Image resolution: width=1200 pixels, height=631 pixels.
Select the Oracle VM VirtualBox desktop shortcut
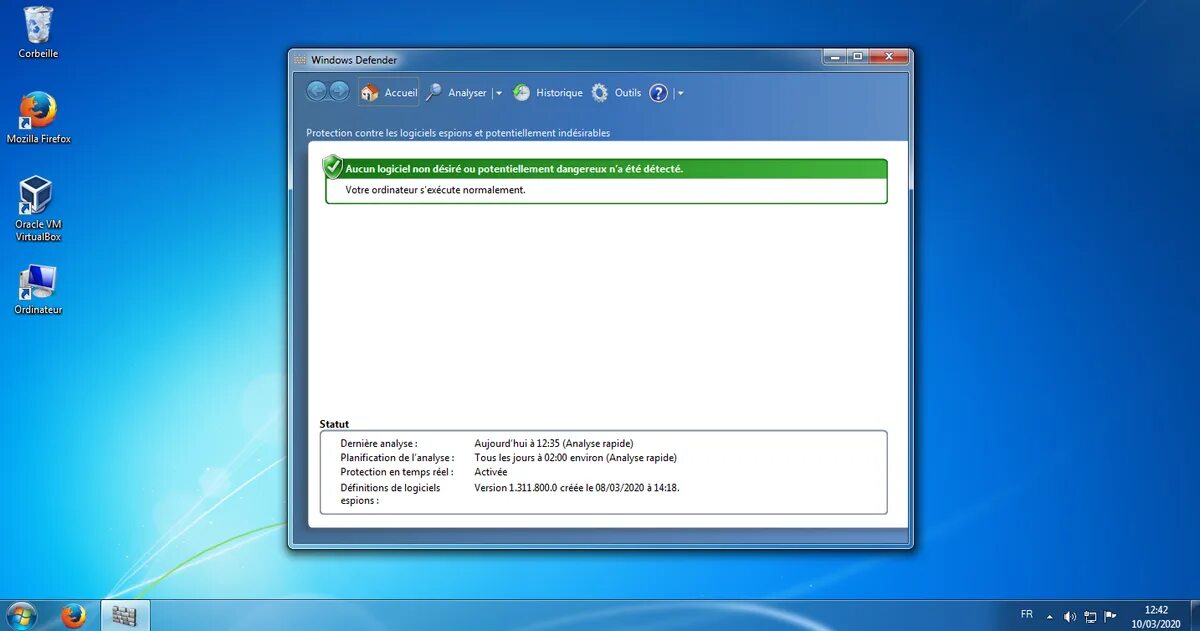pyautogui.click(x=38, y=209)
